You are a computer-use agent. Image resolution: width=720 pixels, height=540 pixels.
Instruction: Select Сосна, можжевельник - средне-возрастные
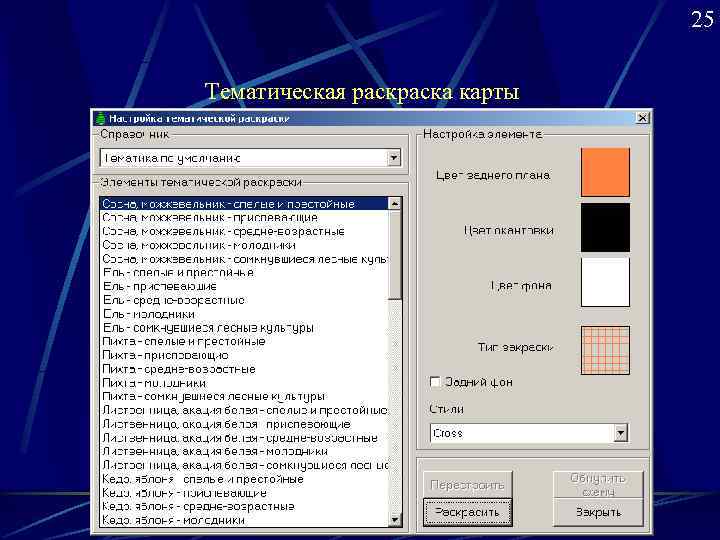[244, 231]
